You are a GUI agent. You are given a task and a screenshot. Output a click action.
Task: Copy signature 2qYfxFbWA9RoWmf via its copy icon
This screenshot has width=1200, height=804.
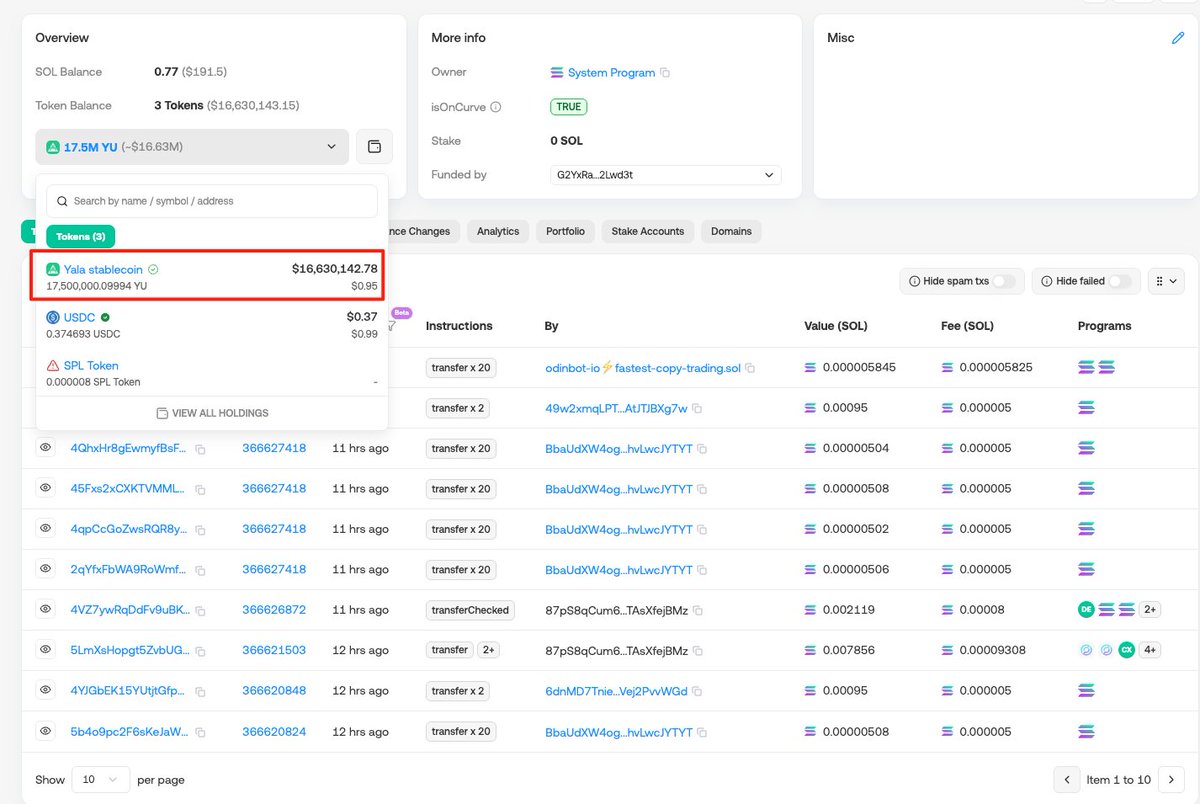(201, 570)
